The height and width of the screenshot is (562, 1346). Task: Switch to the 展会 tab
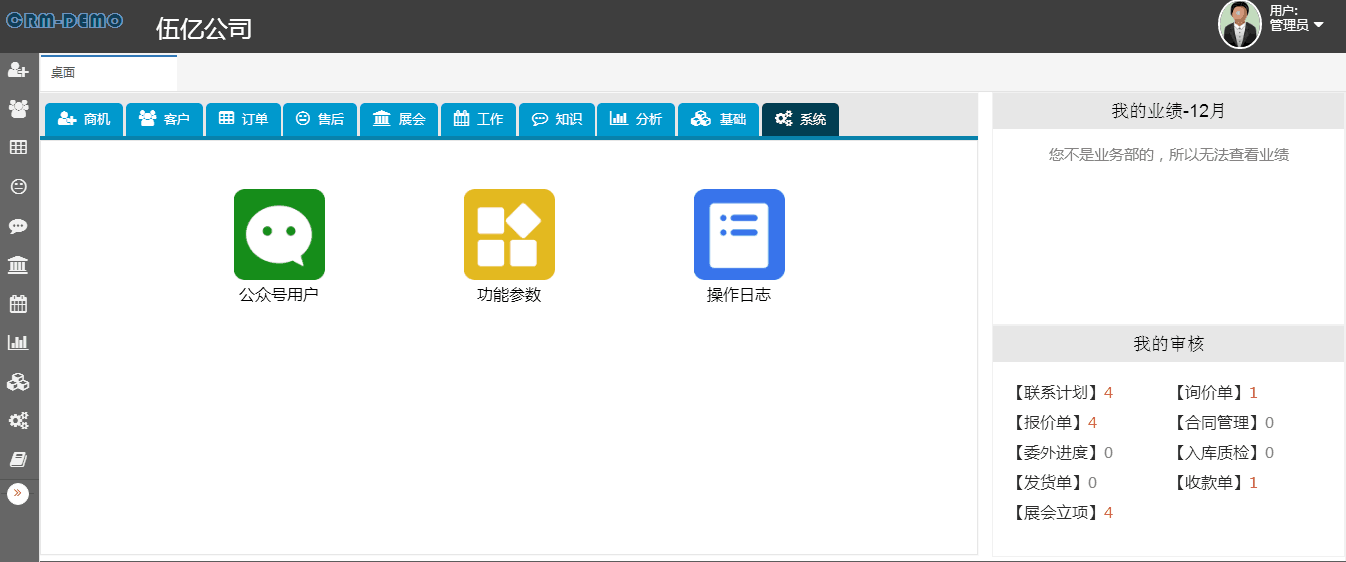(399, 119)
